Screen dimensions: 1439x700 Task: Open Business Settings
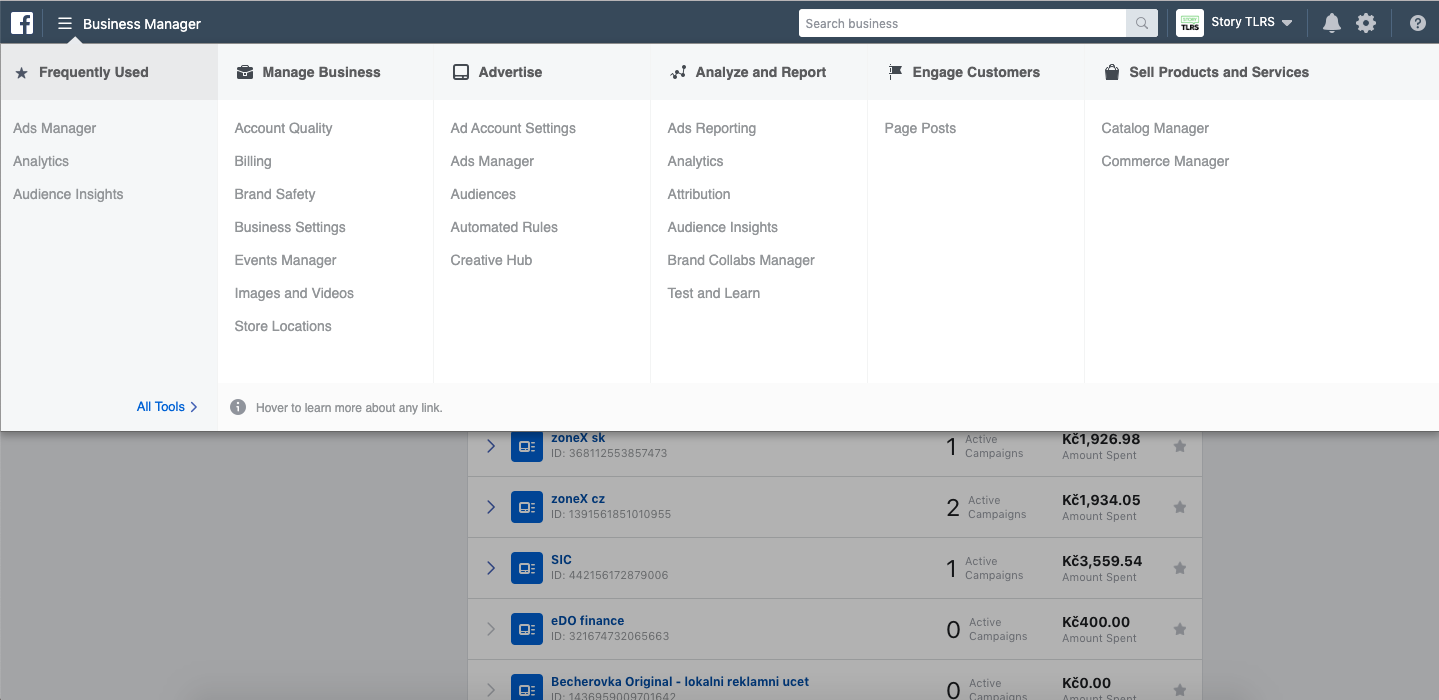coord(290,227)
